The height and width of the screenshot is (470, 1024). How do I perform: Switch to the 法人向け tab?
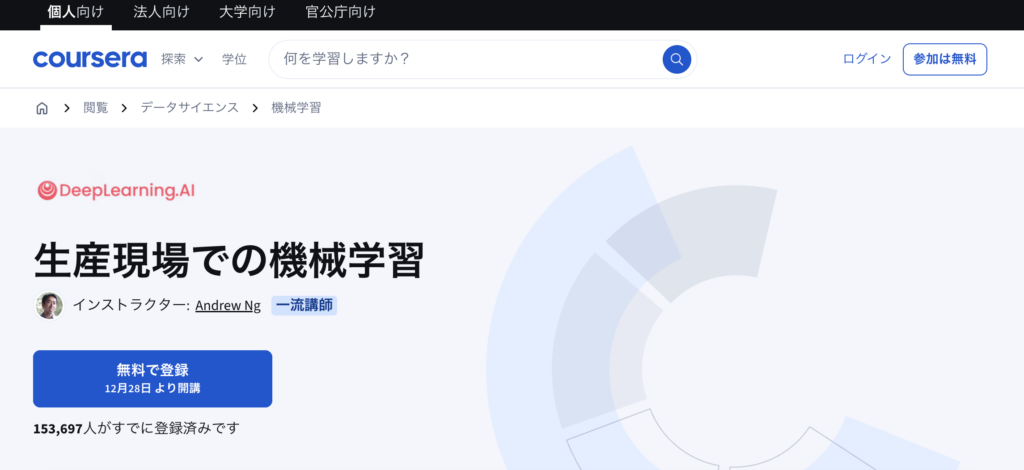tap(160, 13)
